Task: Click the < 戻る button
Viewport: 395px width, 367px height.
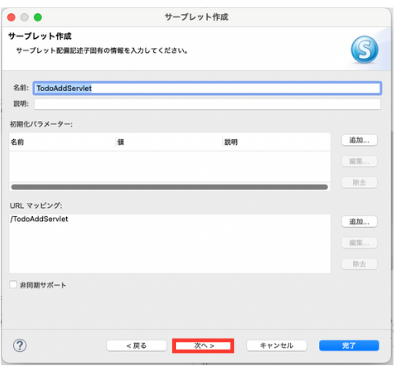Action: point(136,346)
